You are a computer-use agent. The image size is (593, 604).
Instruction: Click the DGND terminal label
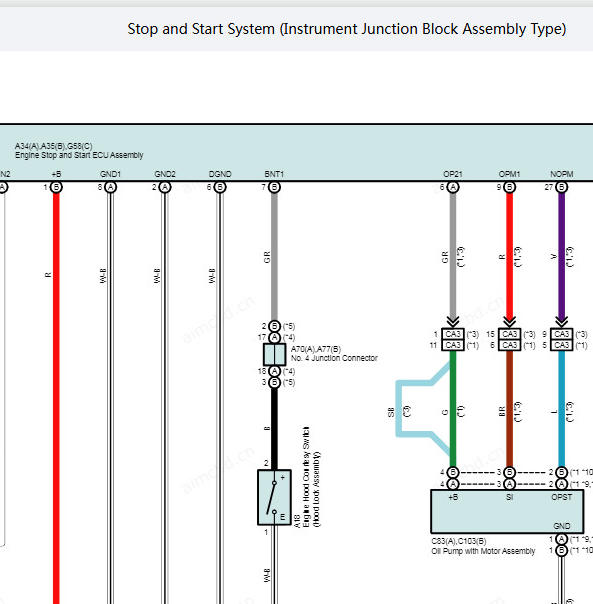(220, 174)
